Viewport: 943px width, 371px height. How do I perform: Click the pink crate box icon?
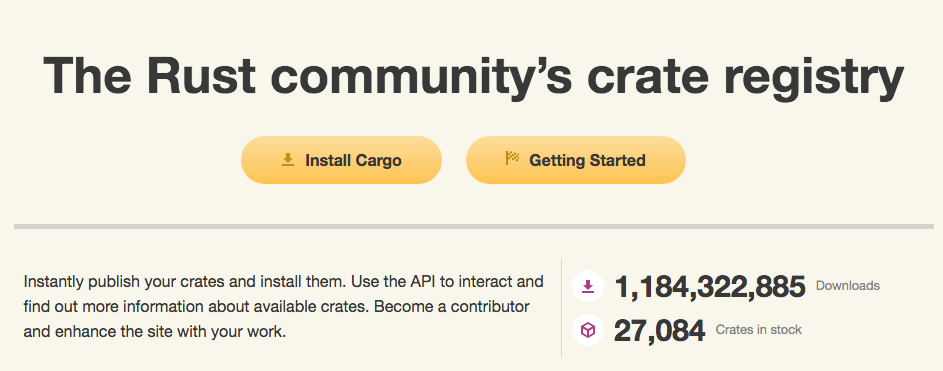[588, 330]
